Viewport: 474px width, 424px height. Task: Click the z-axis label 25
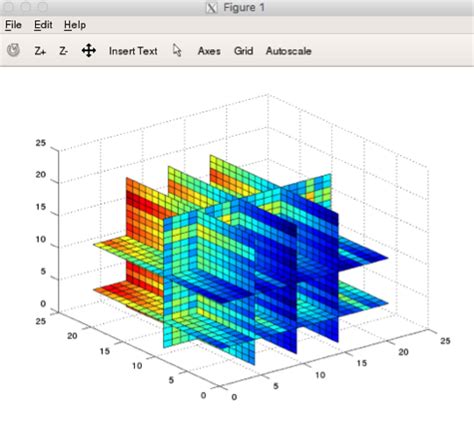tap(41, 143)
